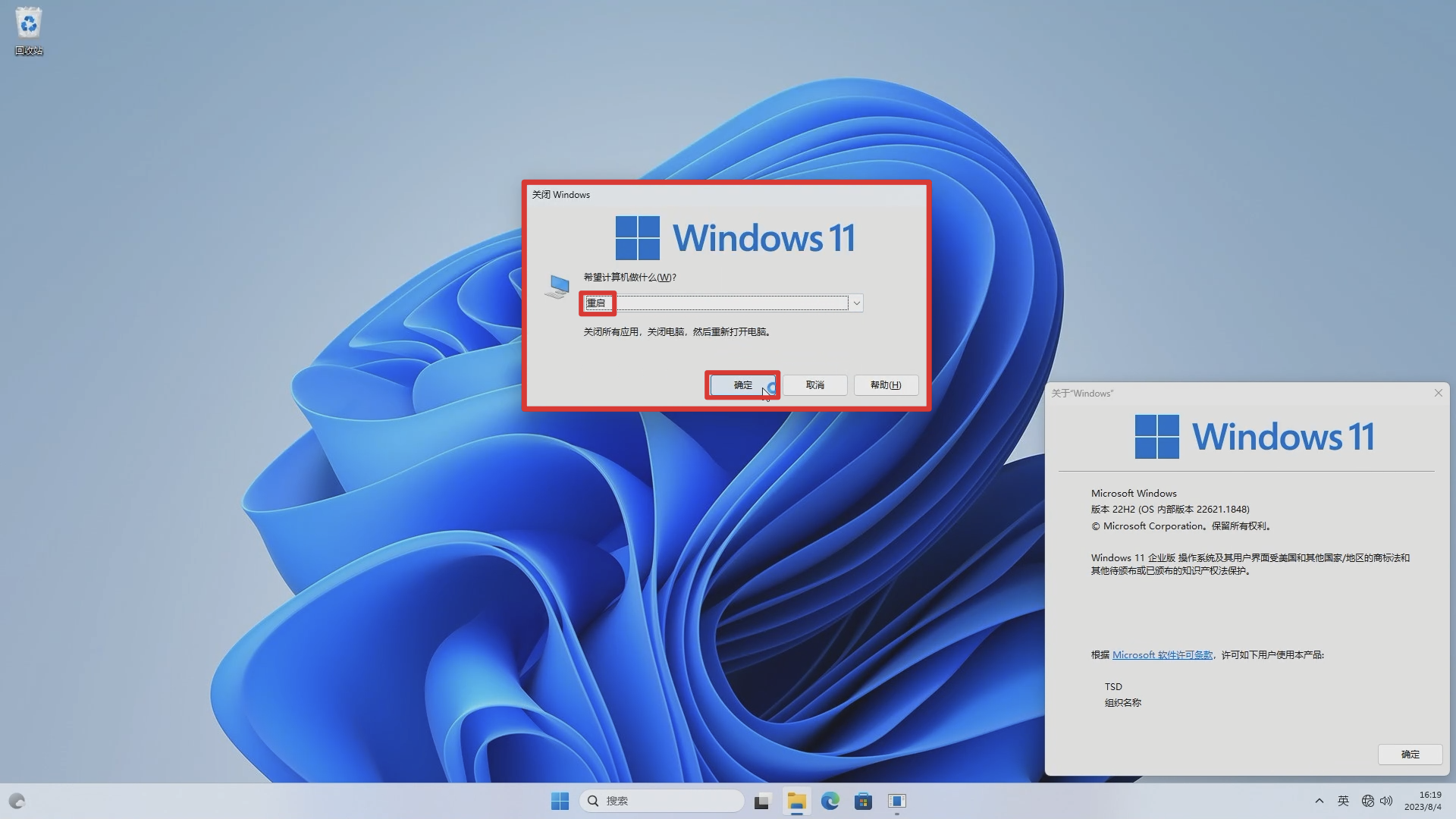Image resolution: width=1456 pixels, height=819 pixels.
Task: Open File Explorer from taskbar
Action: tap(796, 801)
